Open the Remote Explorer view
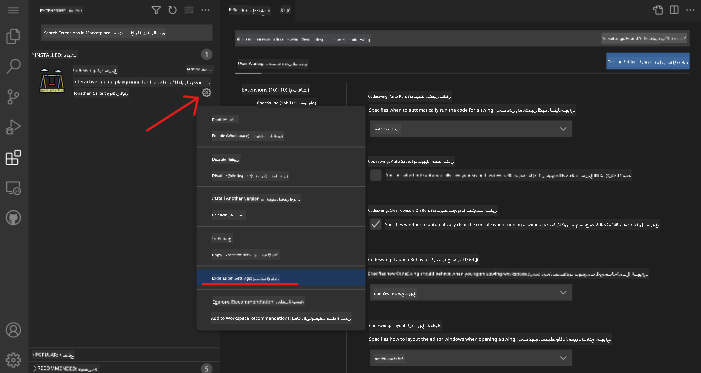 (13, 188)
